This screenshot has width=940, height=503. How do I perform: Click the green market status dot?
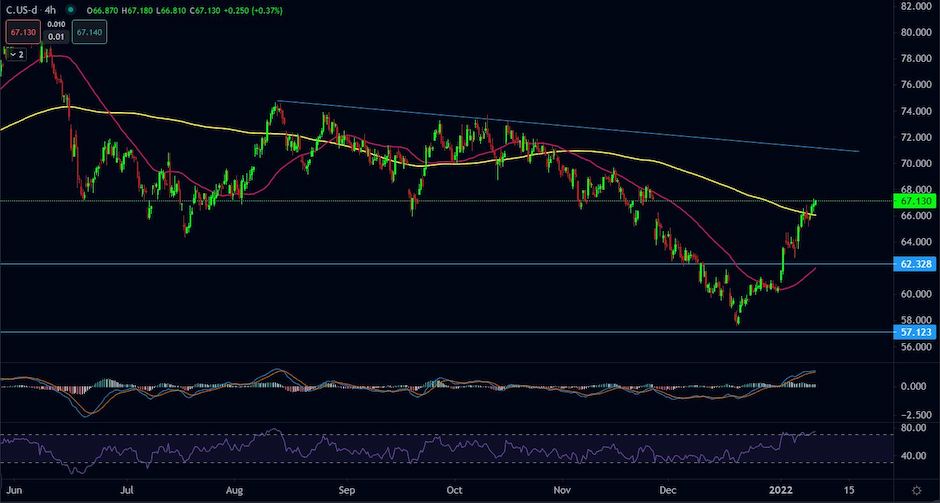pos(72,11)
